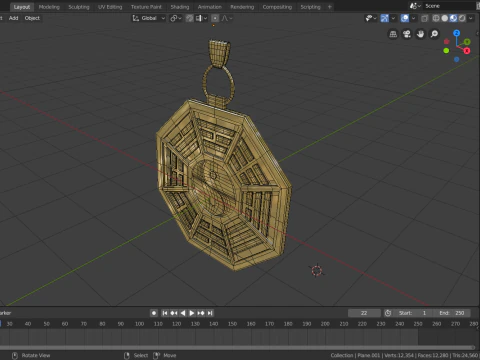
Task: Select wireframe viewport shading
Action: pyautogui.click(x=436, y=18)
